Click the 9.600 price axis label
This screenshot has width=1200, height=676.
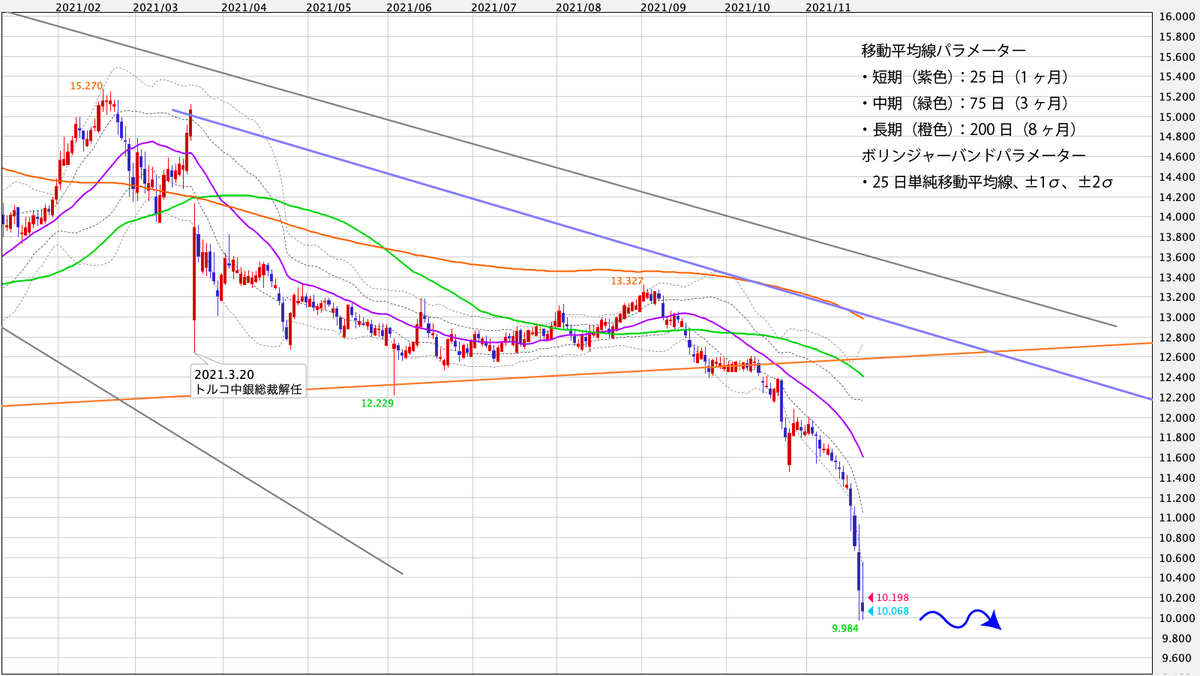(x=1176, y=658)
